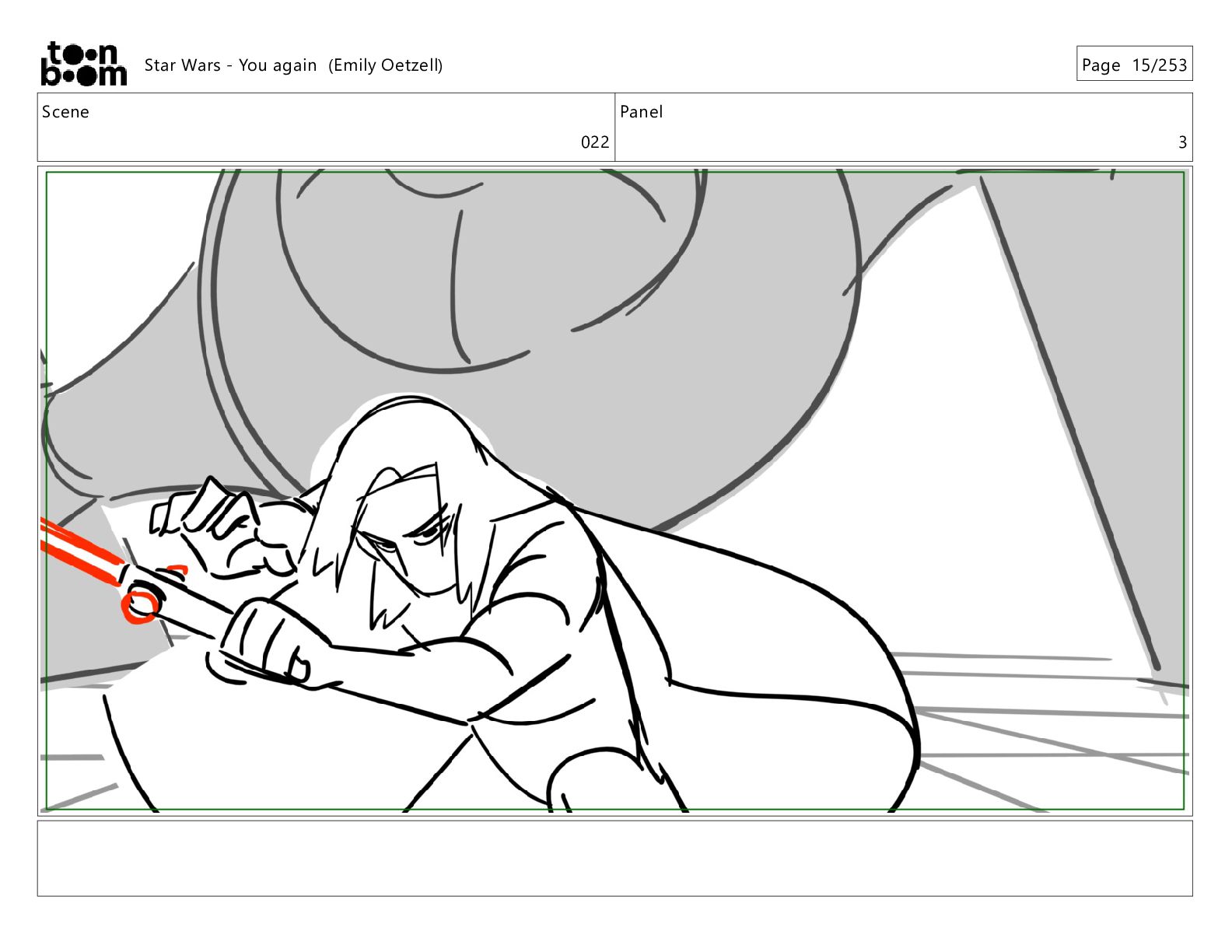The image size is (1232, 952).
Task: Click the empty notes box below the panel
Action: [615, 859]
